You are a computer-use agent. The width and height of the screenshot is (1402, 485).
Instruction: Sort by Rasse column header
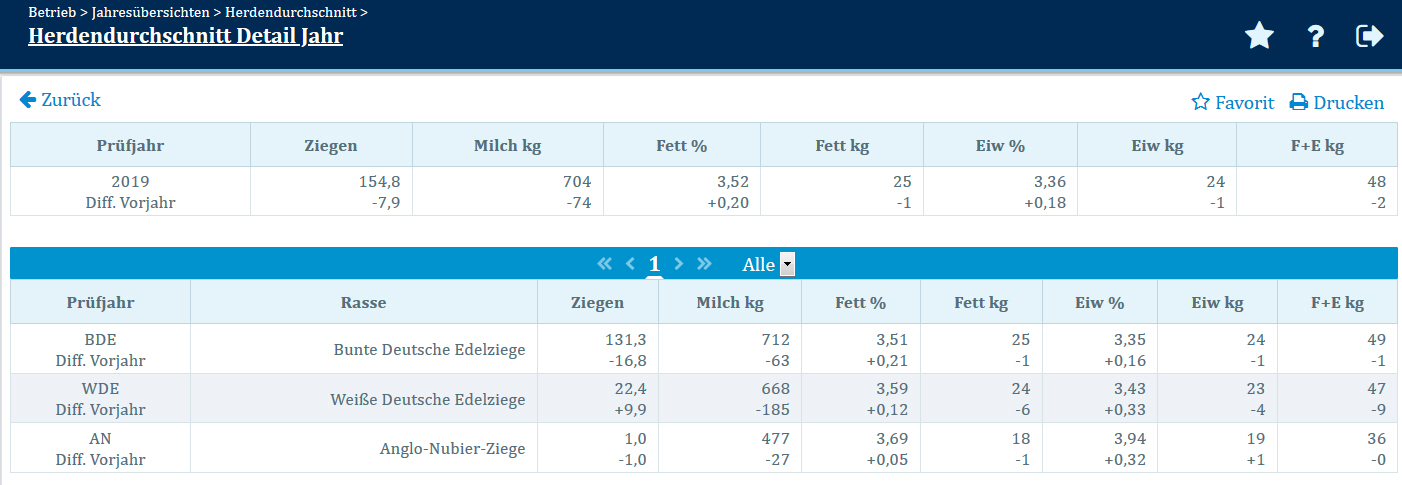[x=363, y=302]
